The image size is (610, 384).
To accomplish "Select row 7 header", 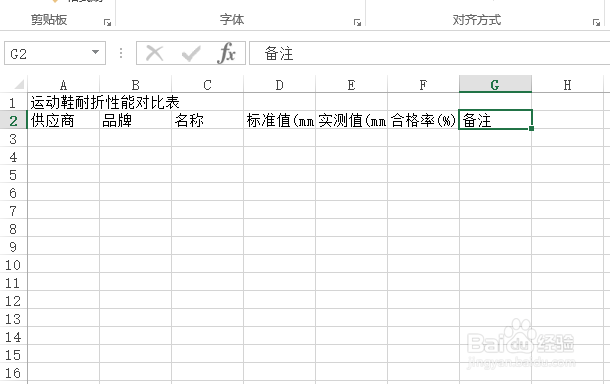I will point(13,210).
